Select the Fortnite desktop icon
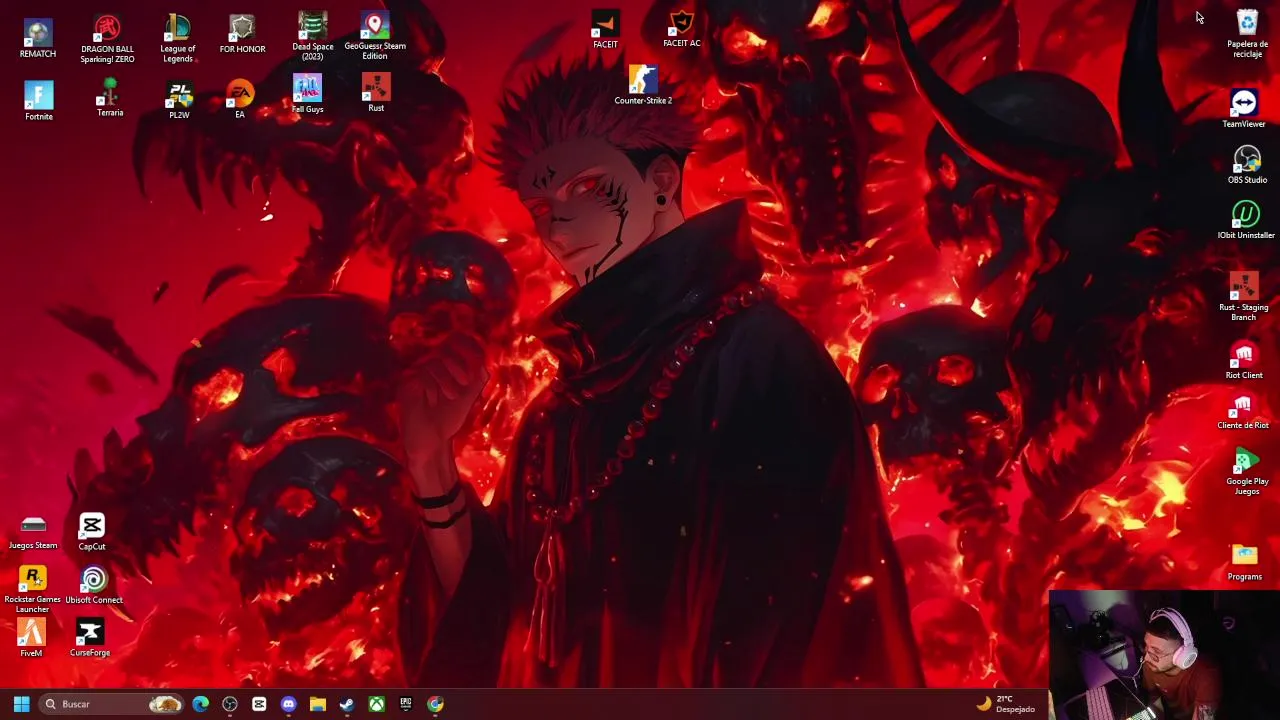The height and width of the screenshot is (720, 1280). [x=38, y=102]
